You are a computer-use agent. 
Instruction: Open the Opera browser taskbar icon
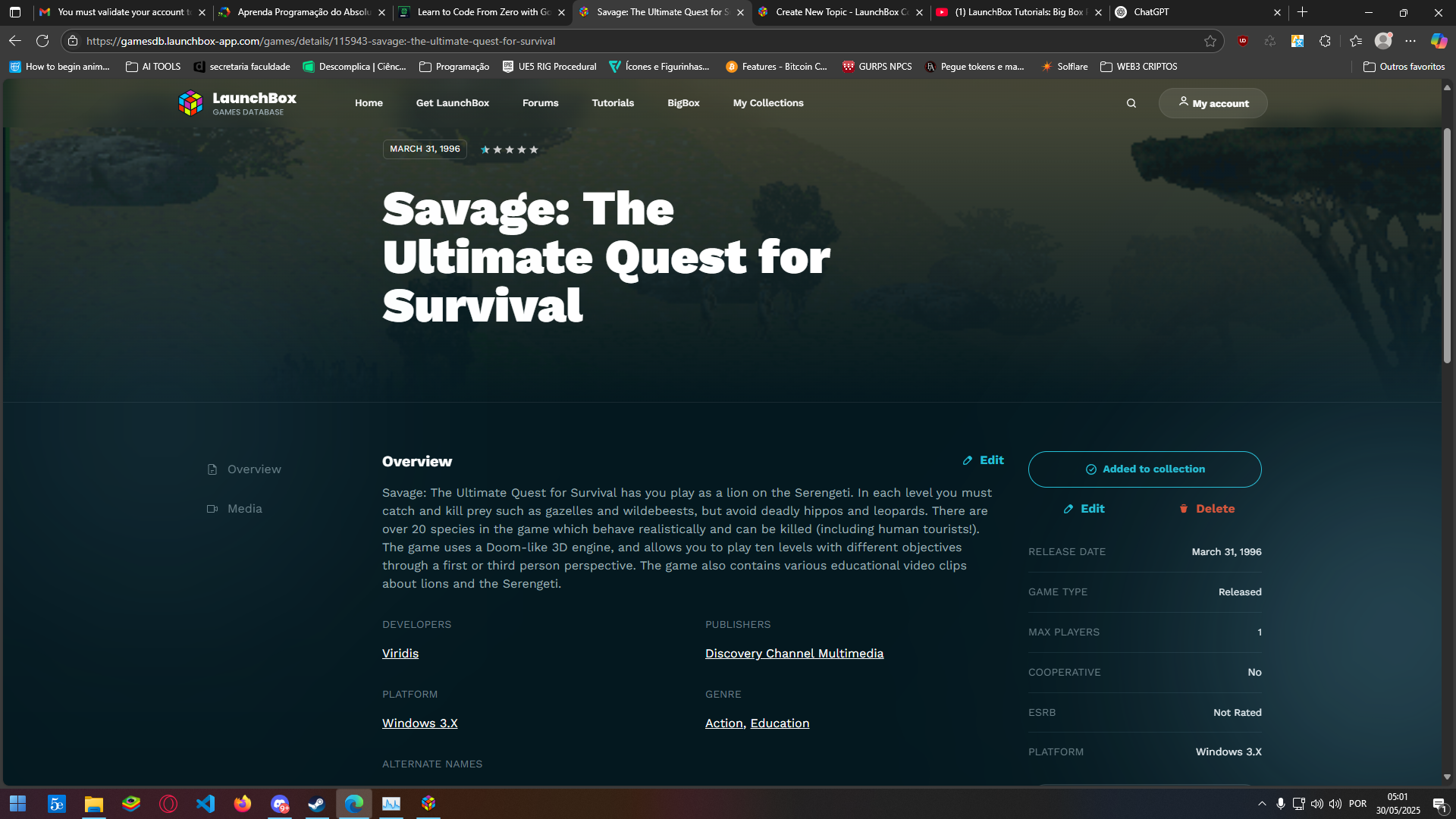coord(168,804)
